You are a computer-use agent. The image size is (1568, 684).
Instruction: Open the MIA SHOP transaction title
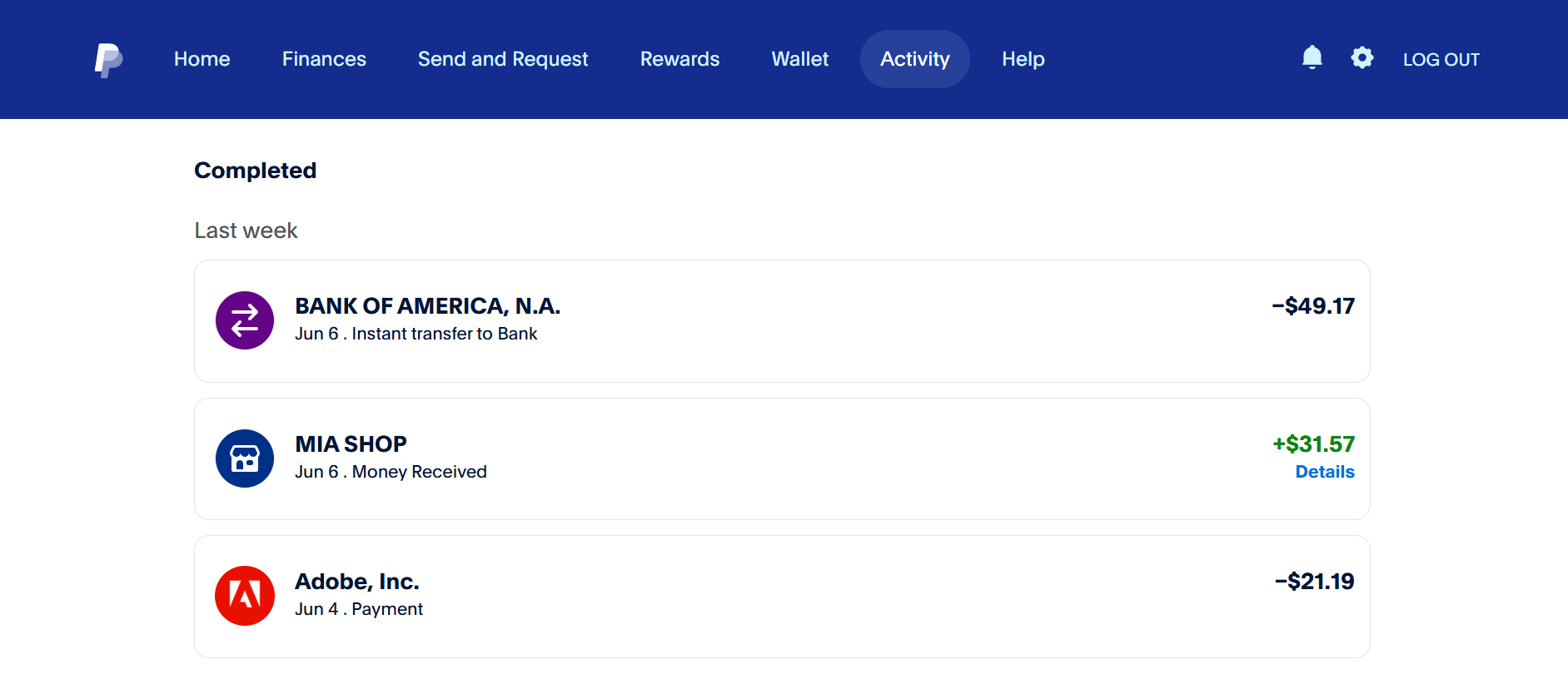click(351, 444)
